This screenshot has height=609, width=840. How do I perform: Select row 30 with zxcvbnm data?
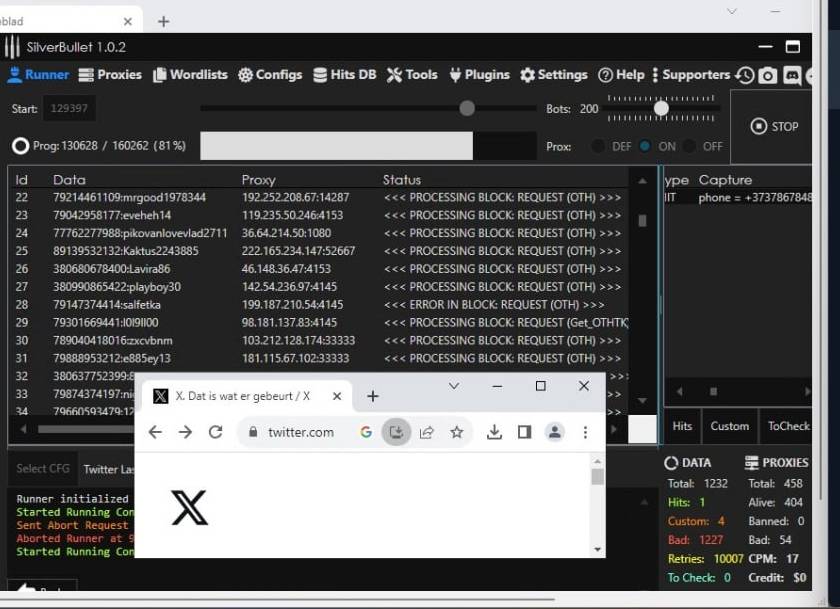(x=319, y=341)
